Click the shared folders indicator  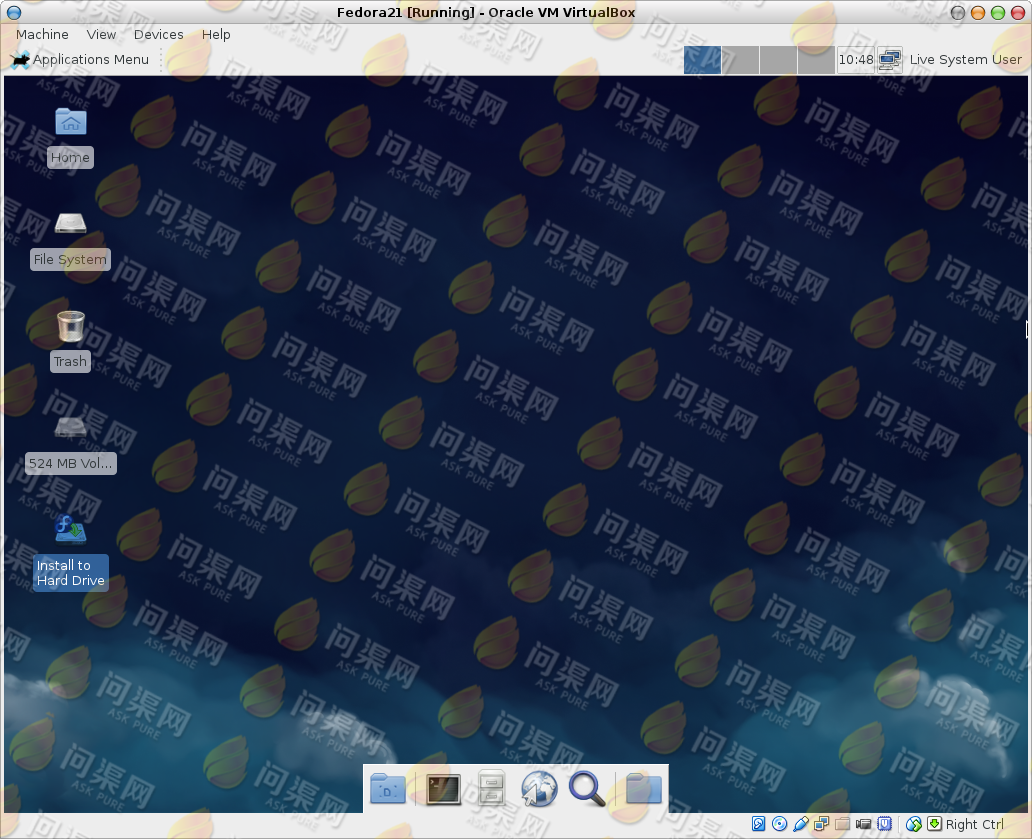[x=842, y=824]
